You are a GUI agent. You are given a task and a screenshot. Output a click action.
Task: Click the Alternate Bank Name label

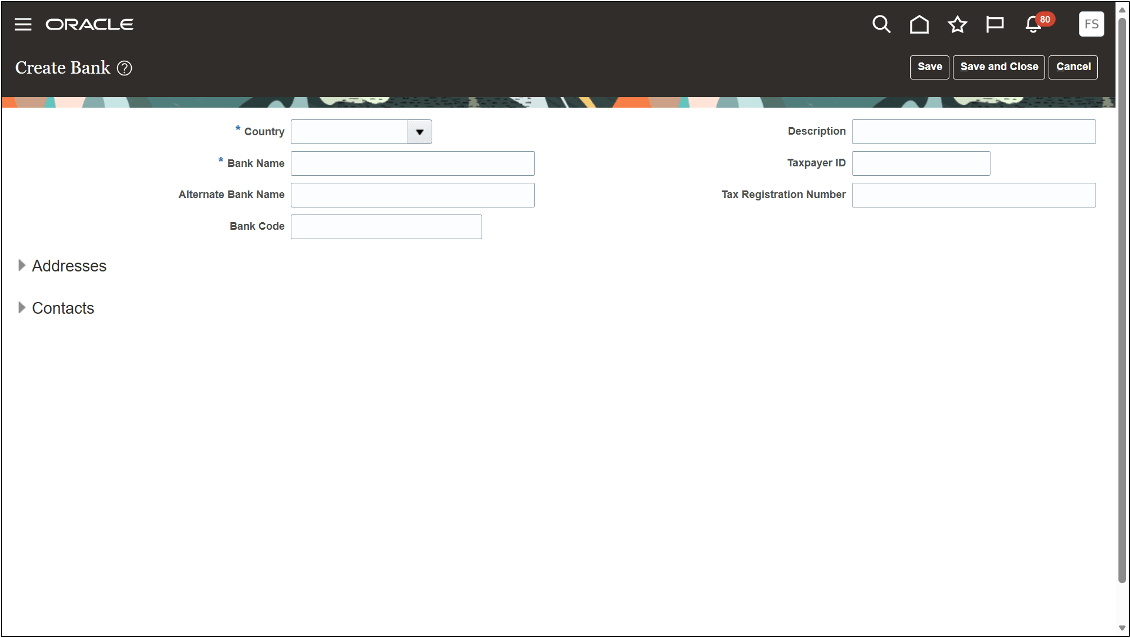click(x=231, y=195)
